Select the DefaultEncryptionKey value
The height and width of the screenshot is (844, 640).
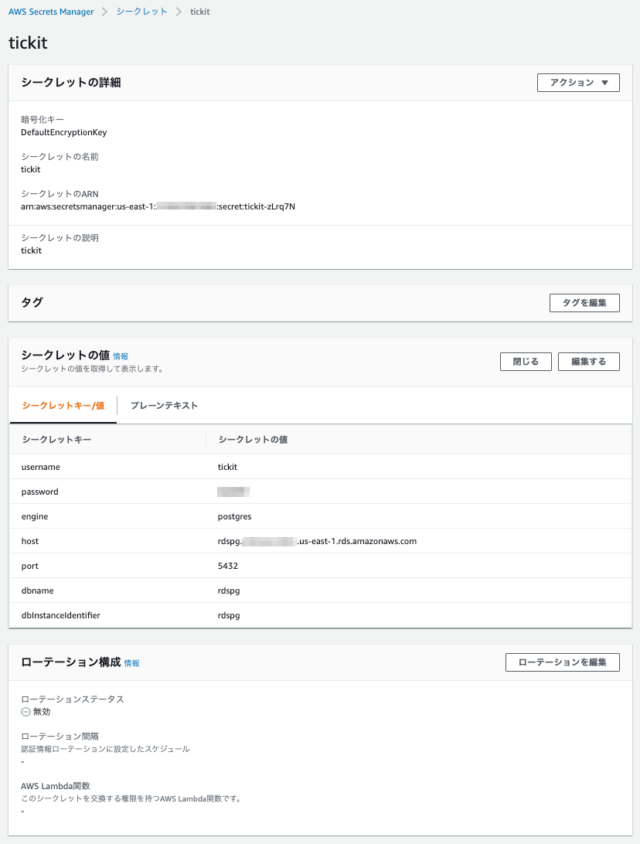coord(64,132)
